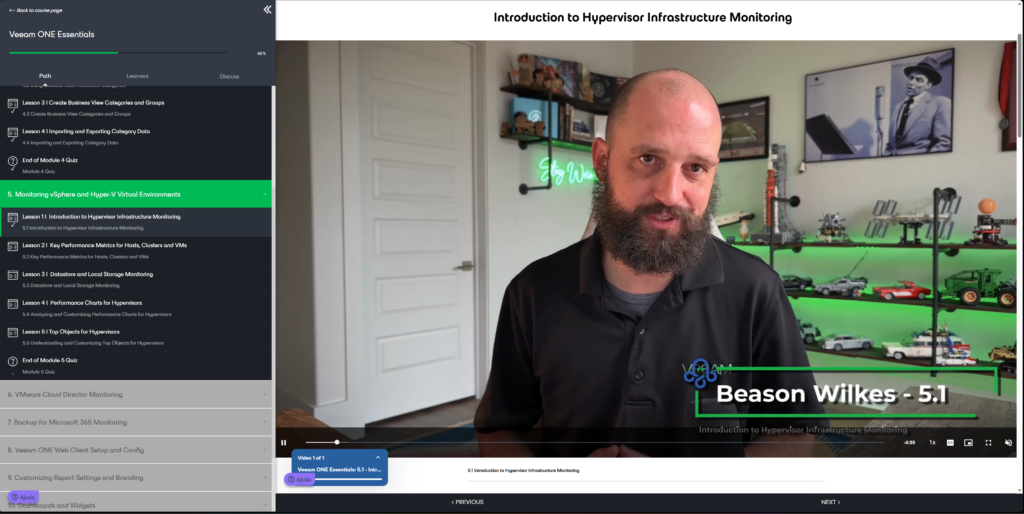
Task: Toggle closed captions on the video
Action: [950, 442]
